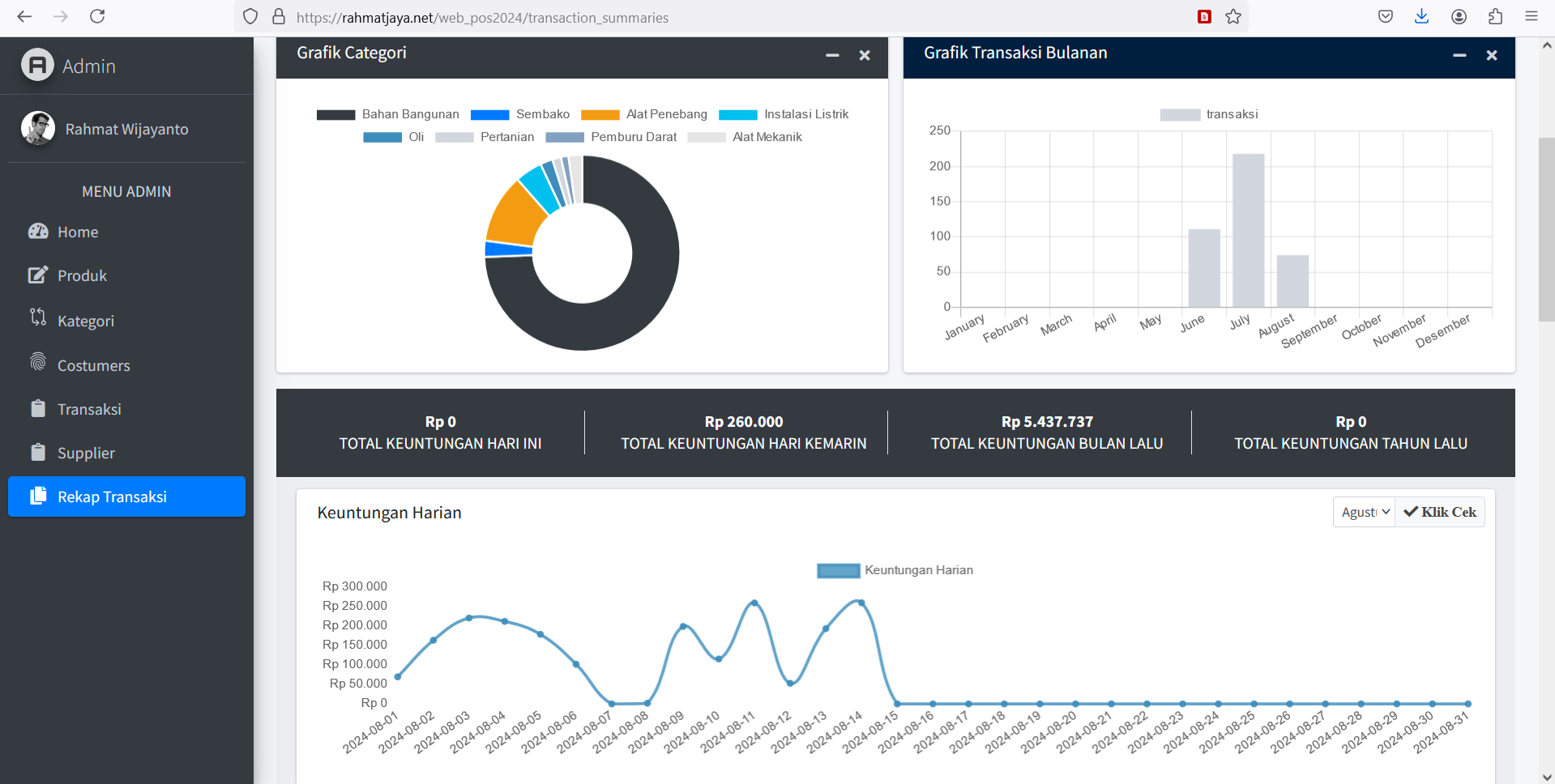Screen dimensions: 1555x784
Task: Click the Costumers fingerprint icon
Action: pos(38,362)
